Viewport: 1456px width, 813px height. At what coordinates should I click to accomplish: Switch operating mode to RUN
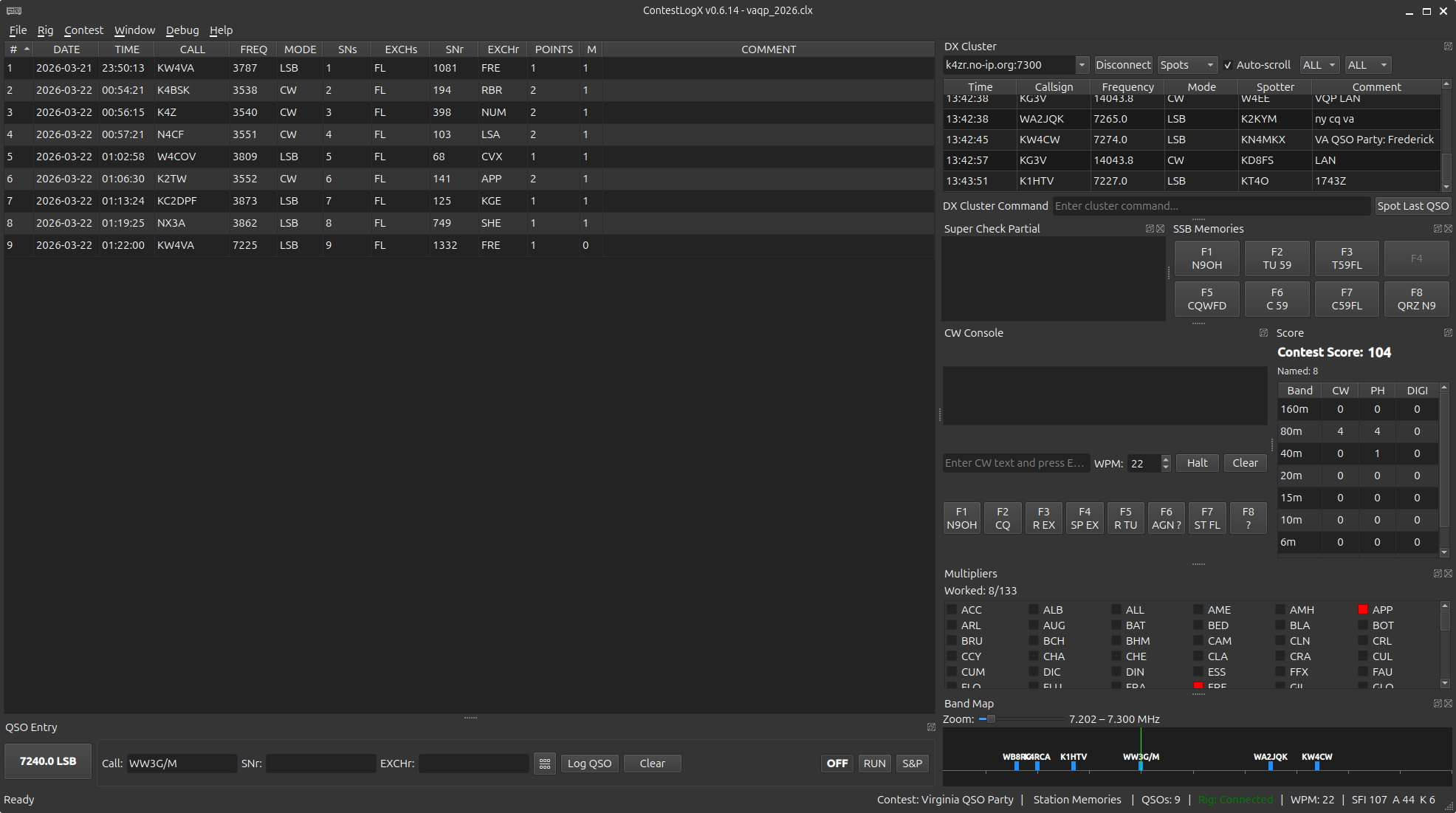click(x=874, y=764)
